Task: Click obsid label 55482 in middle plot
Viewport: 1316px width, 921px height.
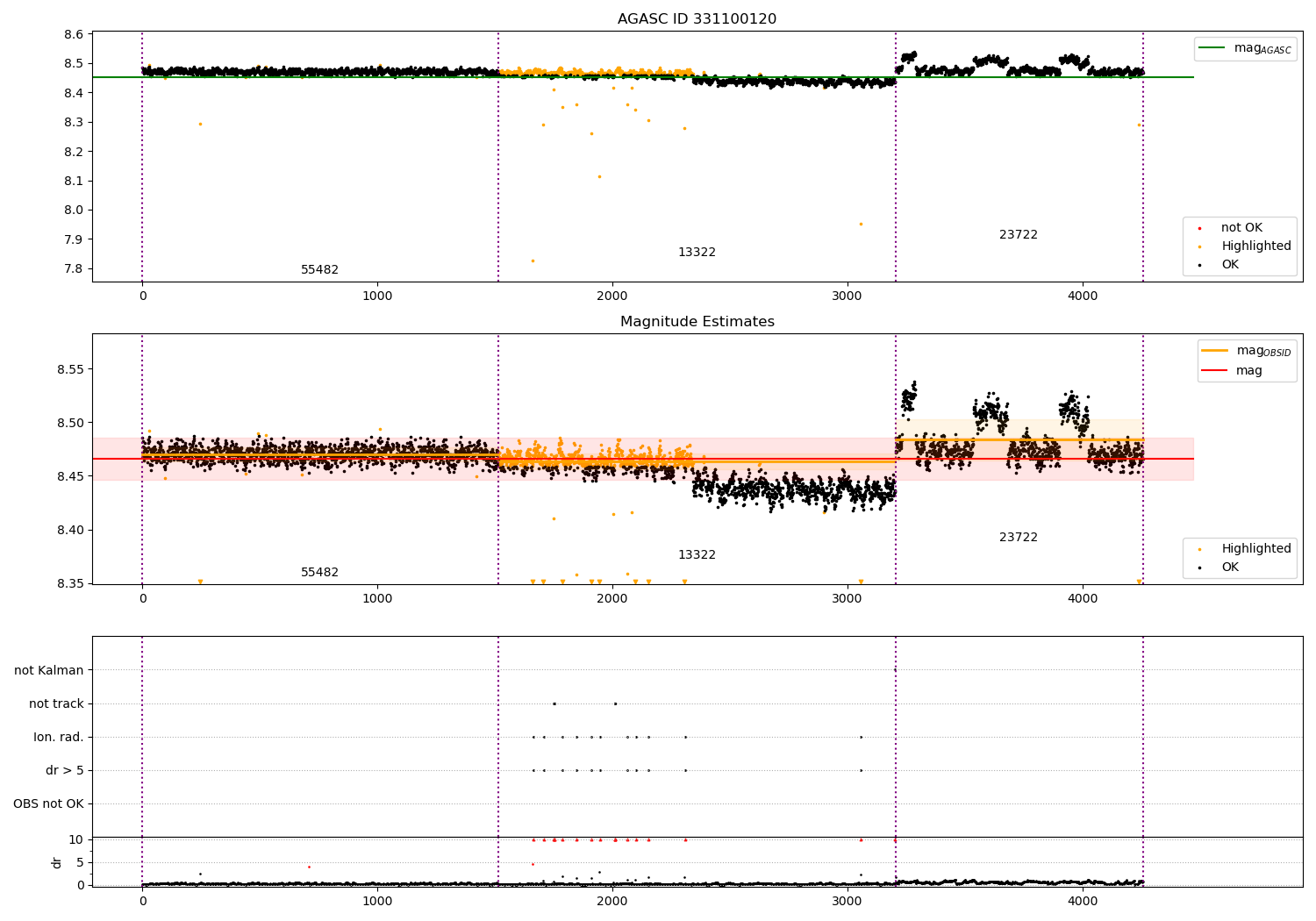Action: pyautogui.click(x=319, y=573)
